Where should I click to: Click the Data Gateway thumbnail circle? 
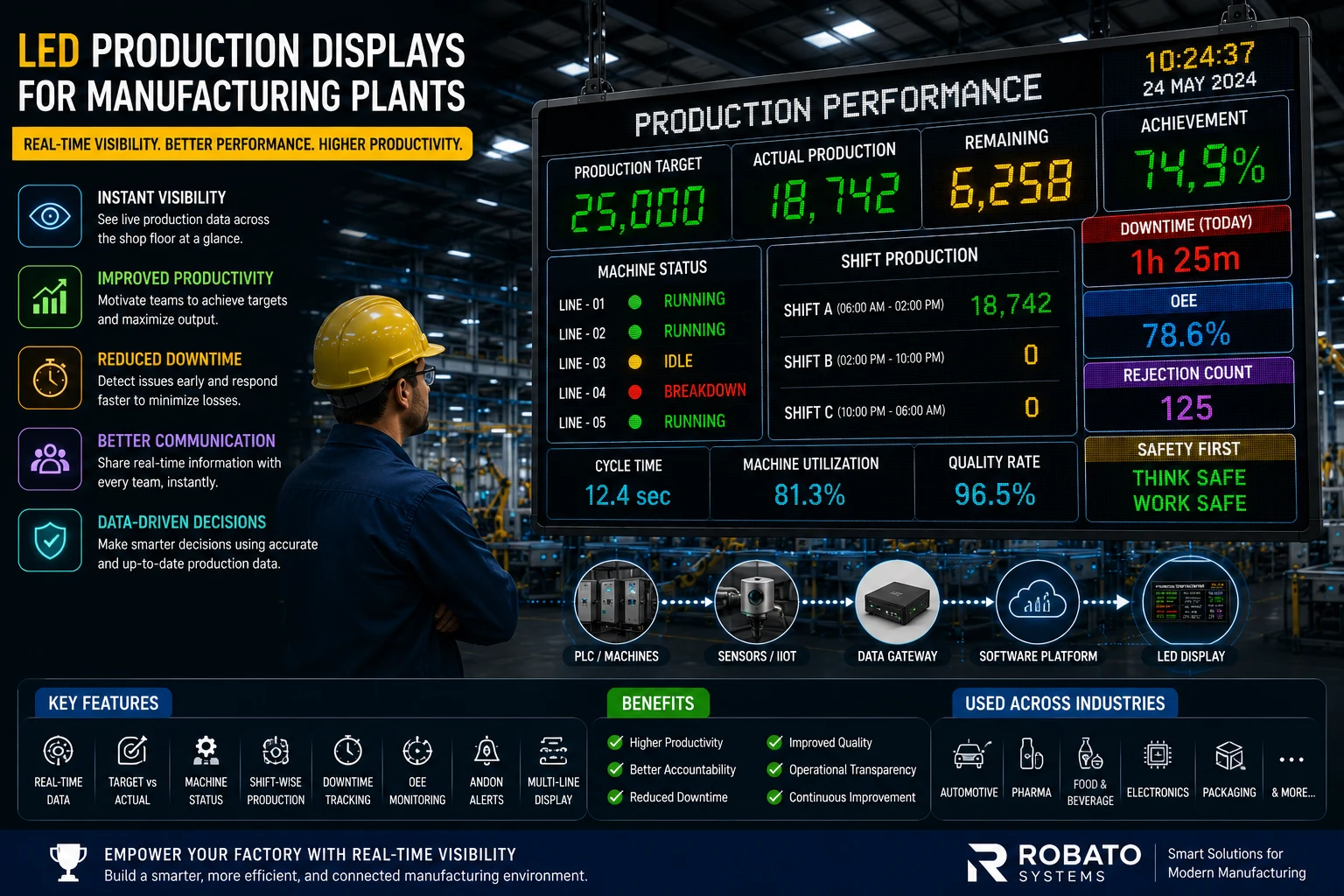(x=897, y=603)
